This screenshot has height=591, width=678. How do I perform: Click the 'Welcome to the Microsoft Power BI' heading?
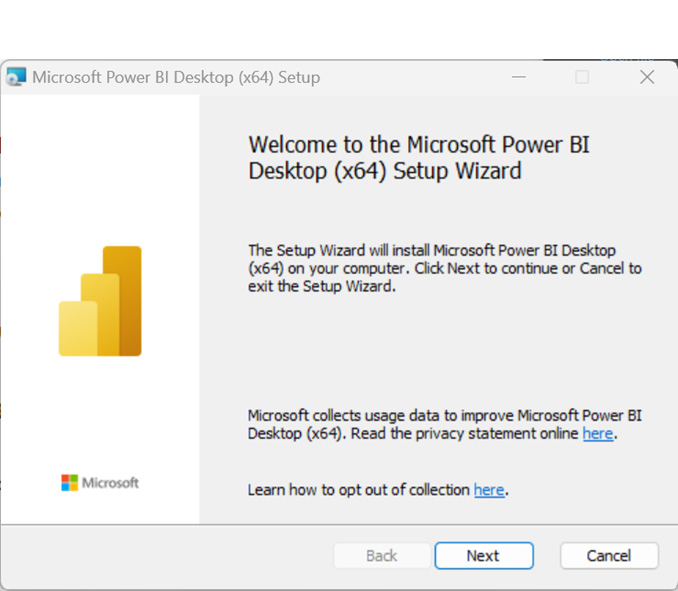(x=419, y=157)
